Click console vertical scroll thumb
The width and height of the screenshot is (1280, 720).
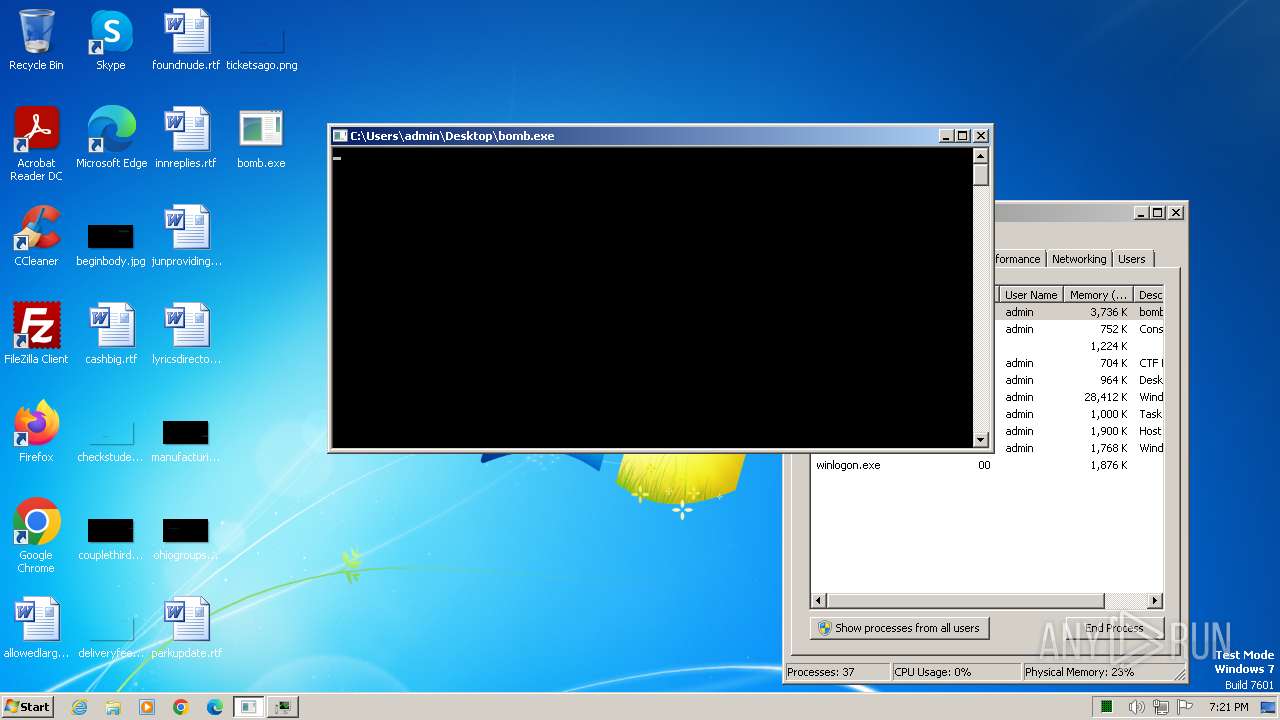(981, 174)
